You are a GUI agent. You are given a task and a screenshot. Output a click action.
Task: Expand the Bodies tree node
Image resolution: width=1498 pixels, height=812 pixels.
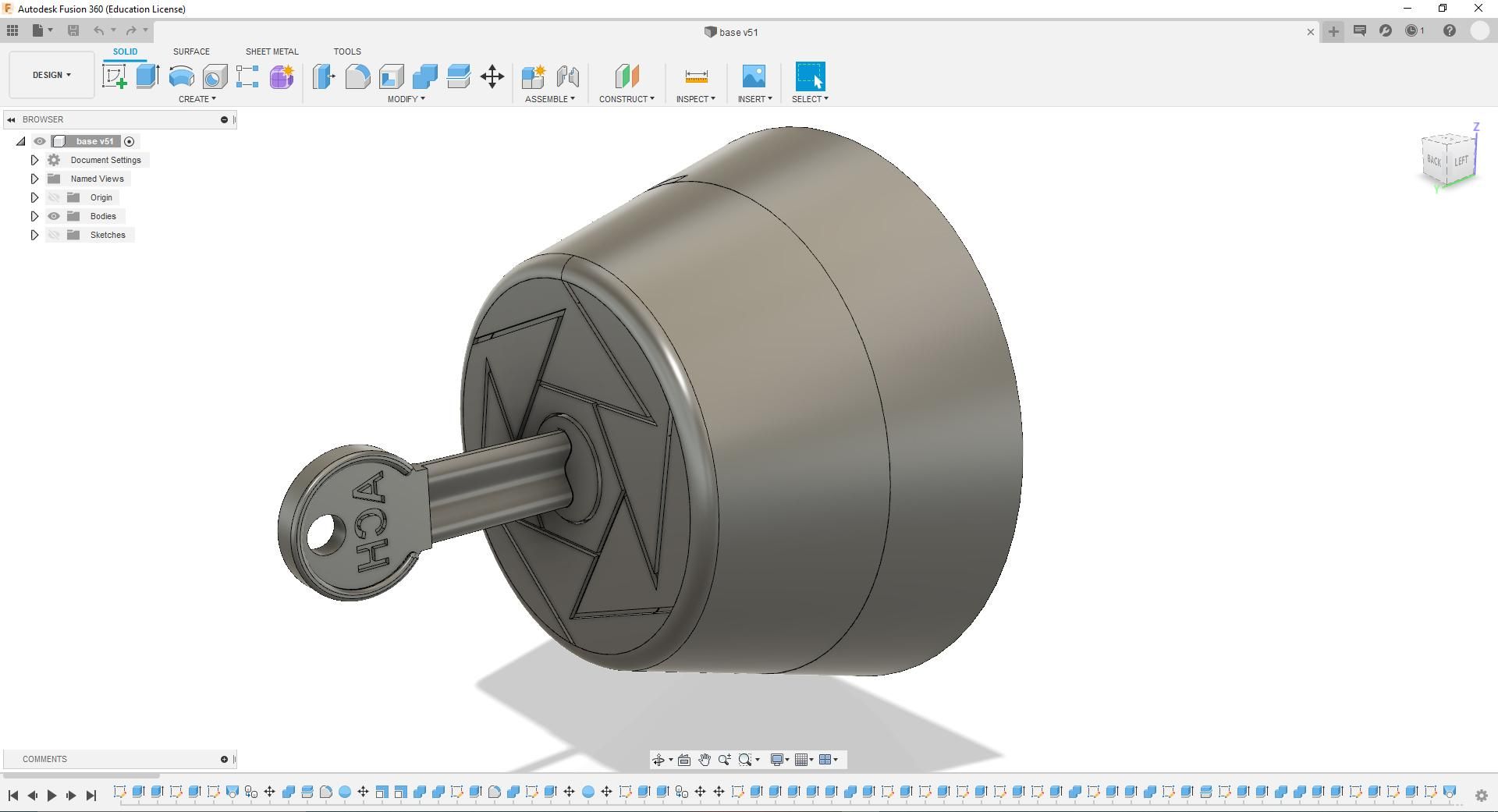[x=34, y=216]
